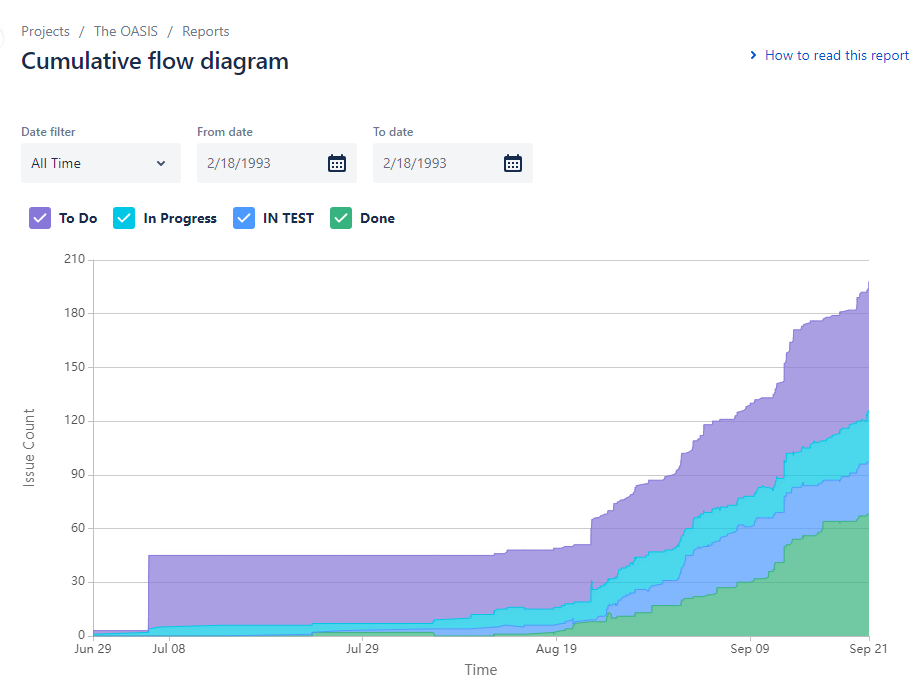This screenshot has height=686, width=922.
Task: Open the All Time date filter dropdown
Action: (101, 163)
